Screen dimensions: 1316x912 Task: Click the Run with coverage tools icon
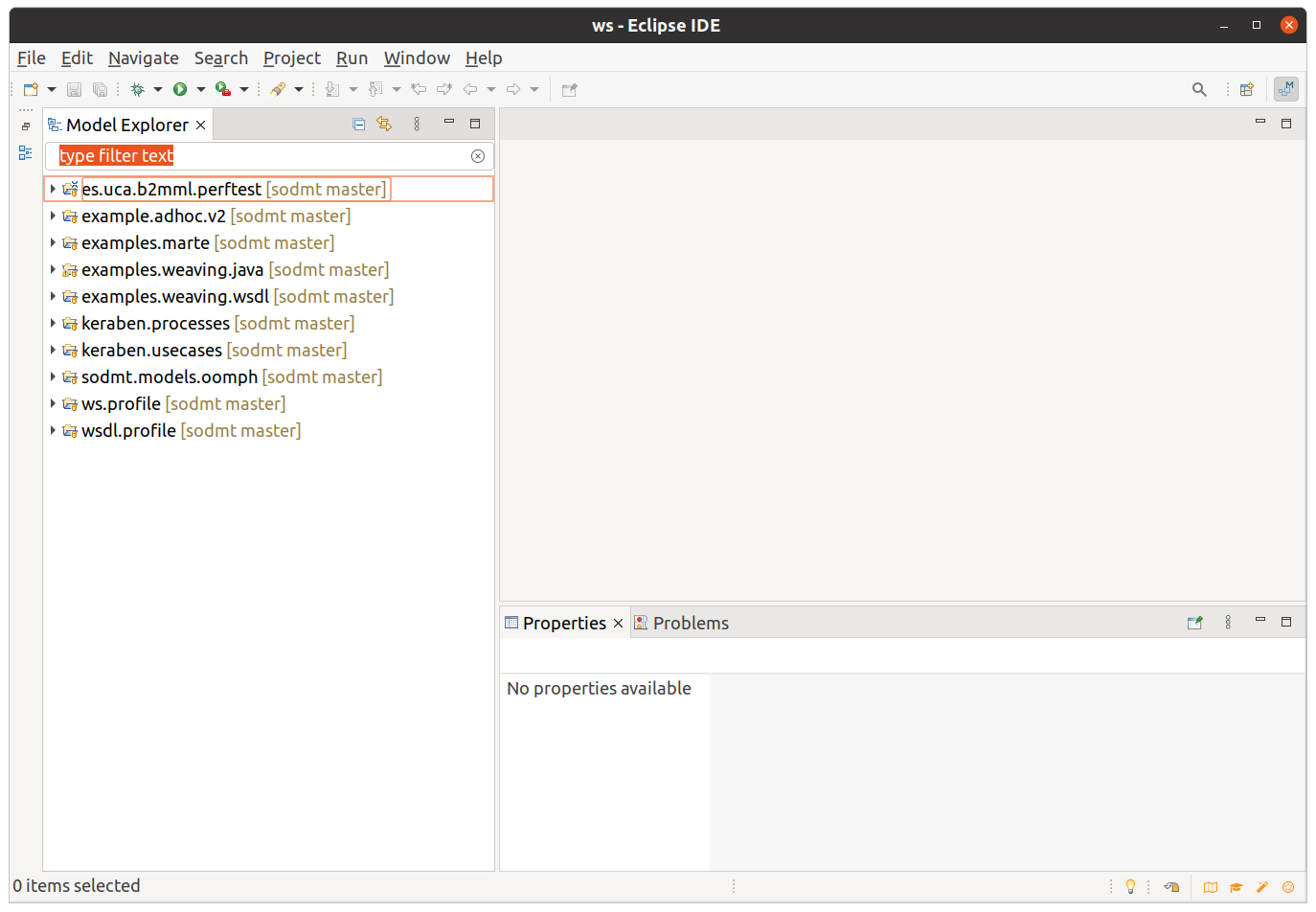pos(222,89)
